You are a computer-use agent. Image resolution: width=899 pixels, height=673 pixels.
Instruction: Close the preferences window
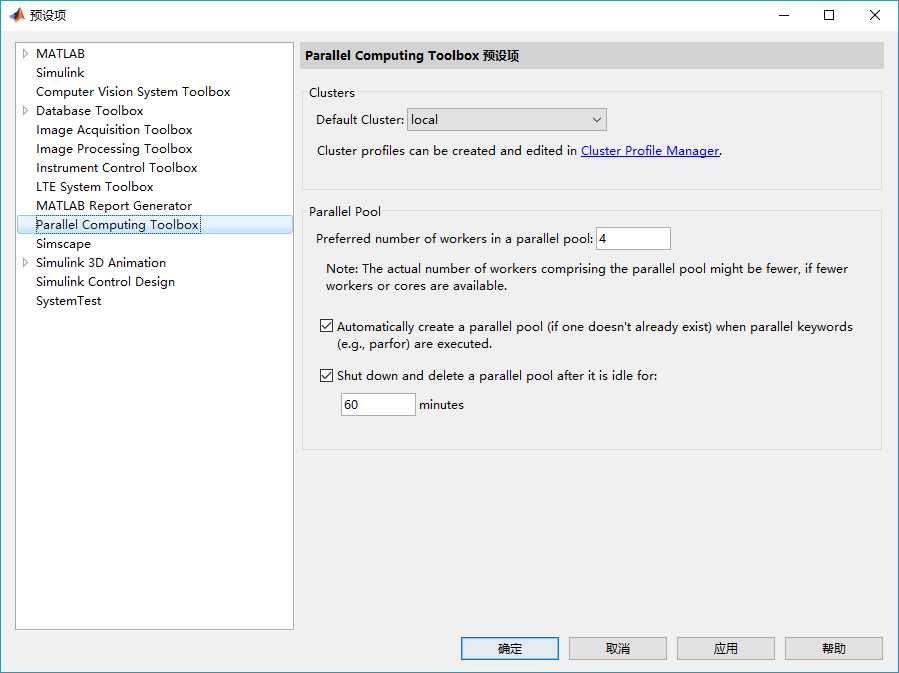[875, 15]
